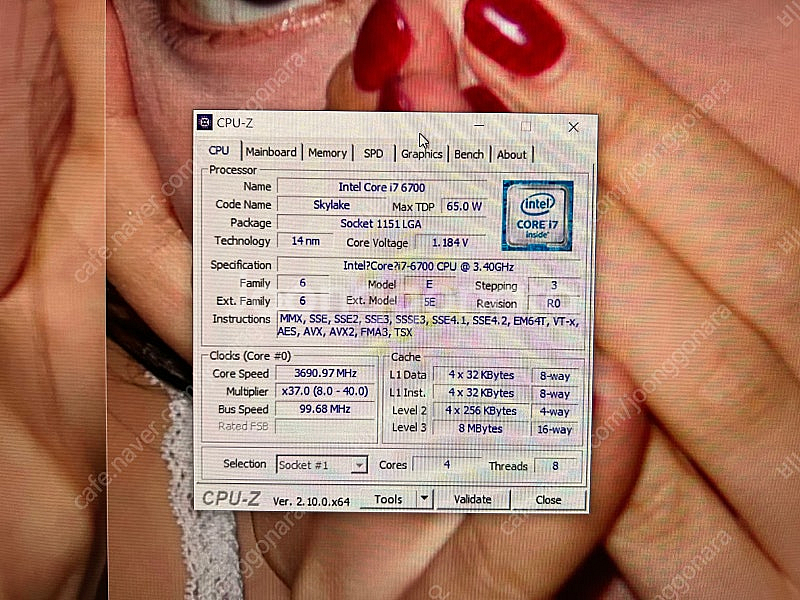
Task: Click the Validate button
Action: coord(473,499)
